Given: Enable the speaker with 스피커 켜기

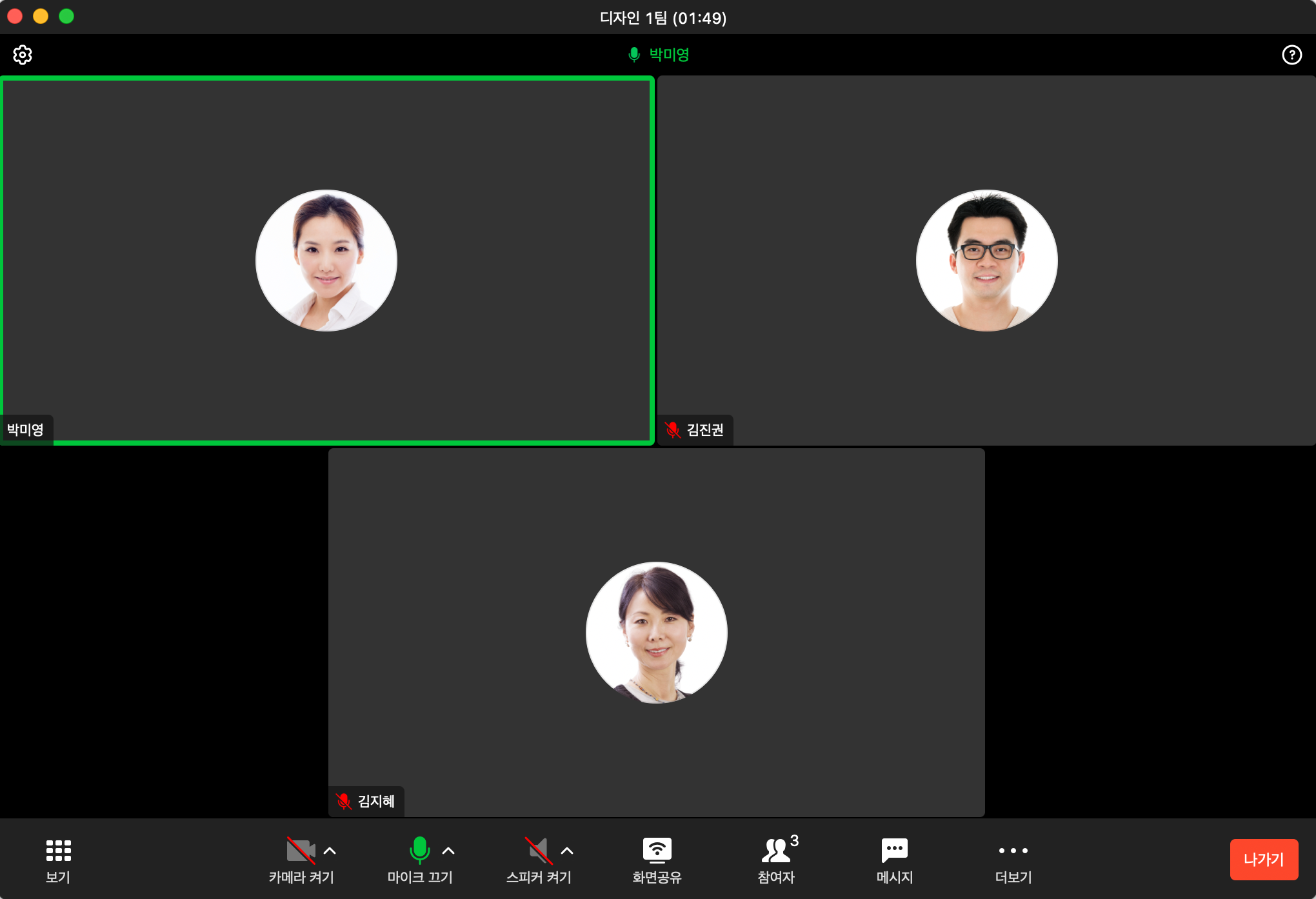Looking at the screenshot, I should (538, 851).
